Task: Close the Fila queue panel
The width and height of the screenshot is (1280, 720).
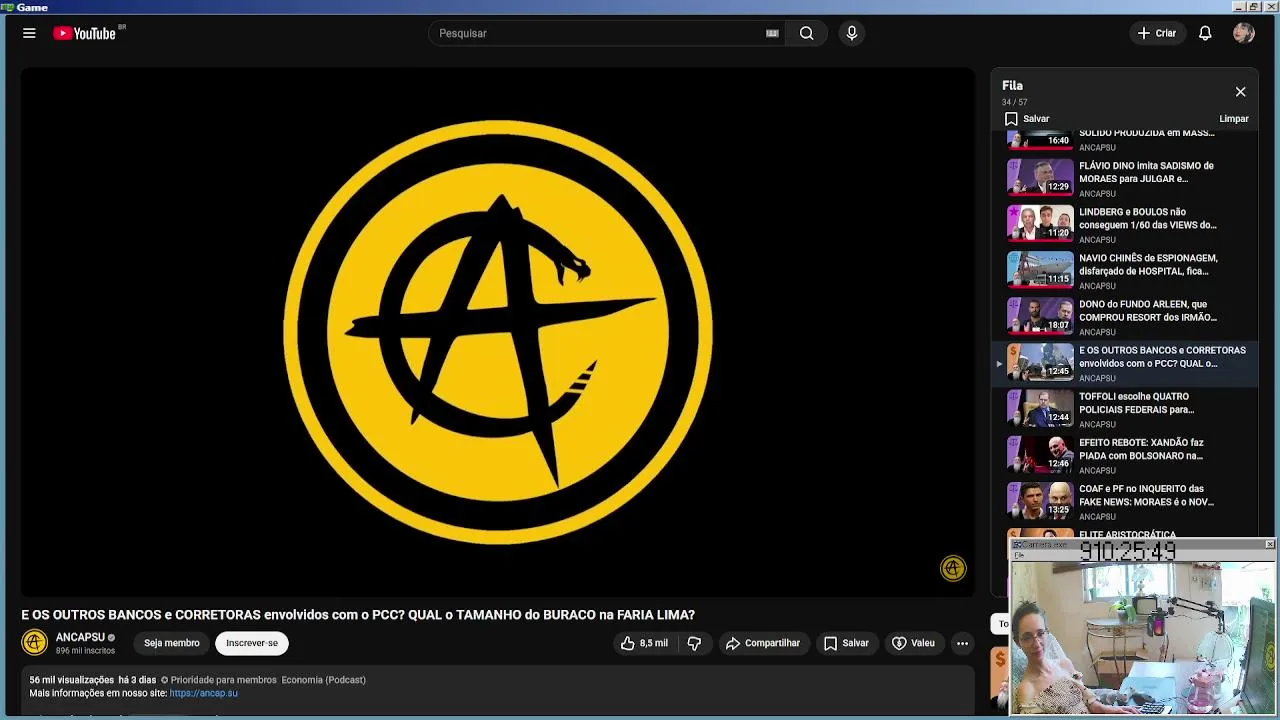Action: coord(1240,92)
